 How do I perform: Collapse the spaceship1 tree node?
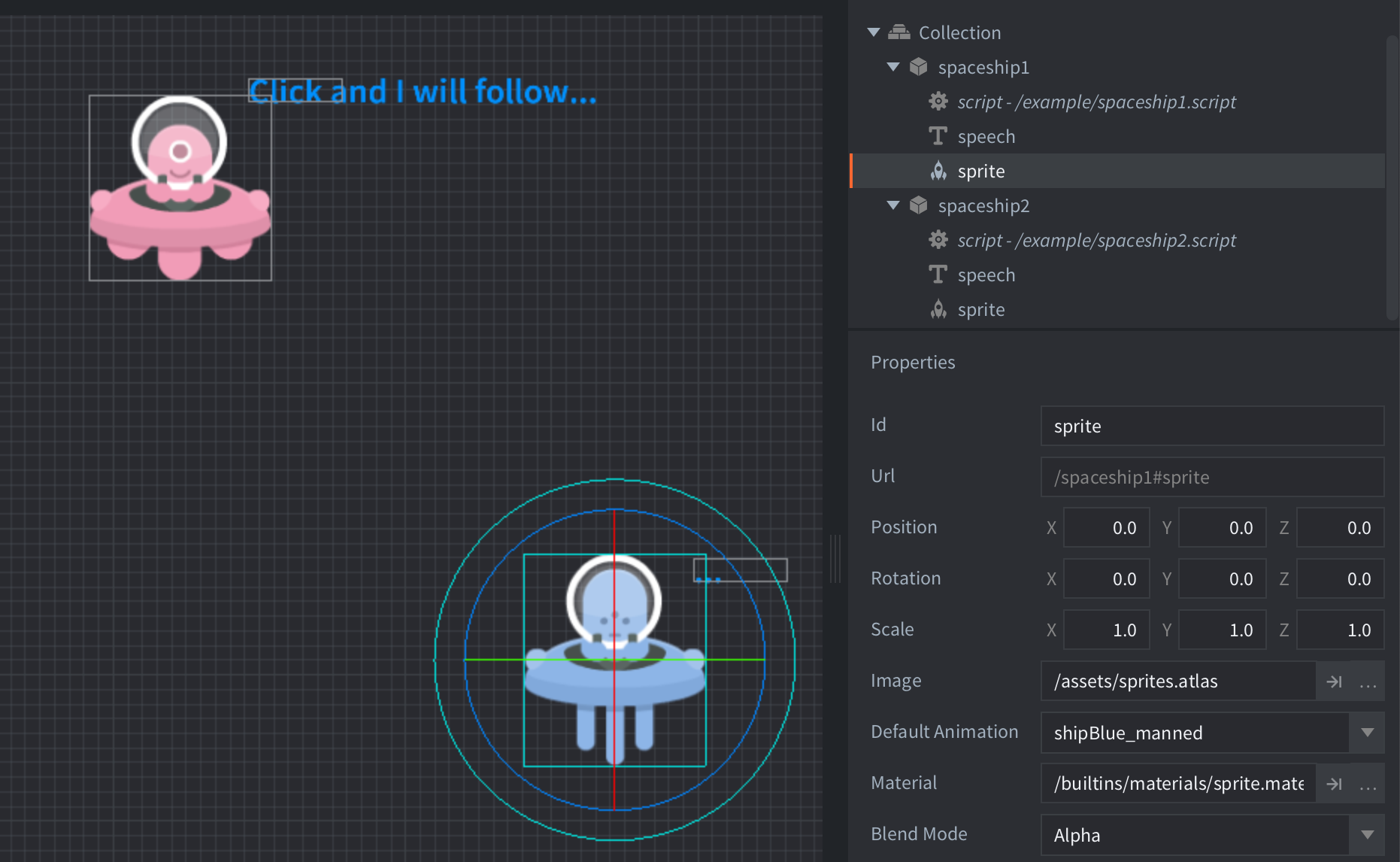[893, 67]
